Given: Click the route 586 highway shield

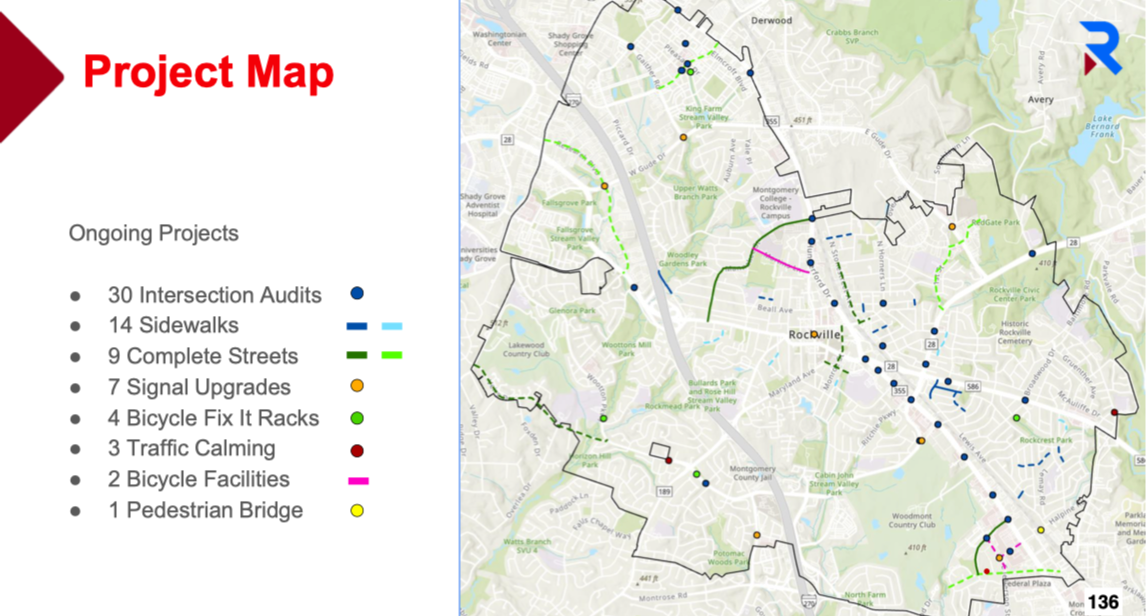Looking at the screenshot, I should [971, 385].
